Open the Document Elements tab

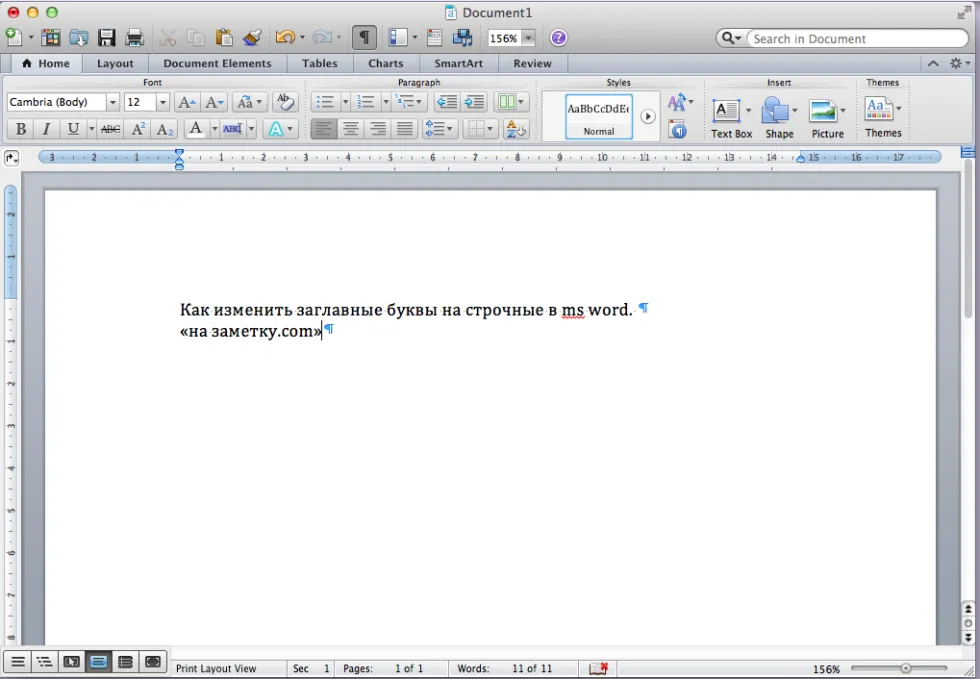click(x=218, y=63)
